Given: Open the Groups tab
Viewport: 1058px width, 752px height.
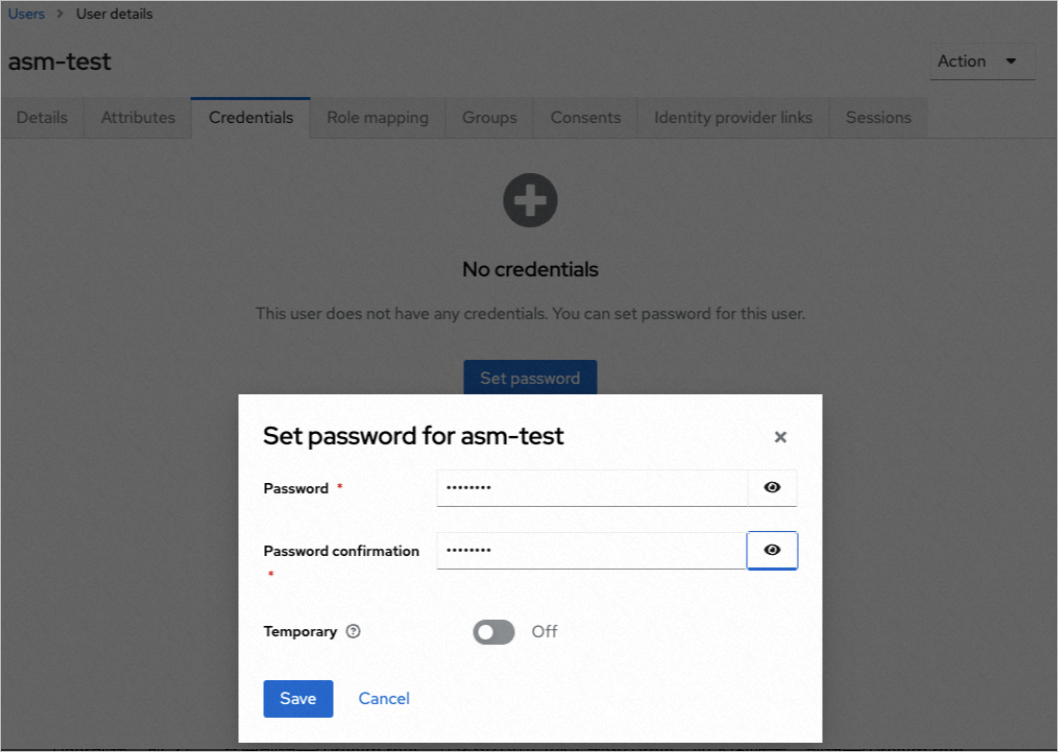Looking at the screenshot, I should point(489,117).
